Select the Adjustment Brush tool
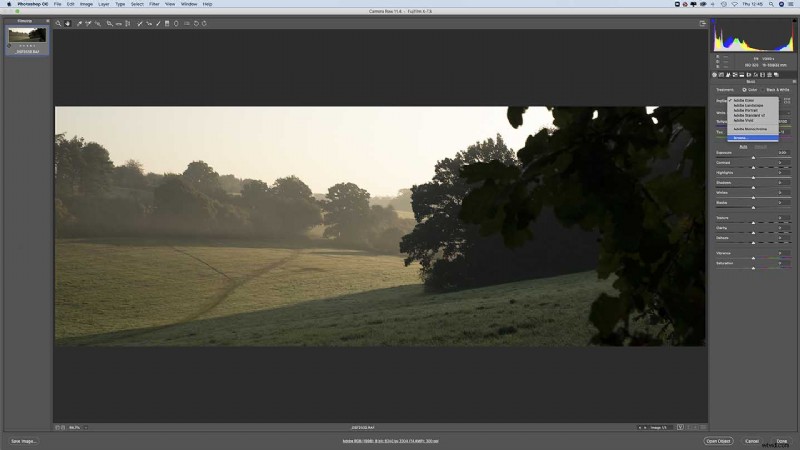 158,23
